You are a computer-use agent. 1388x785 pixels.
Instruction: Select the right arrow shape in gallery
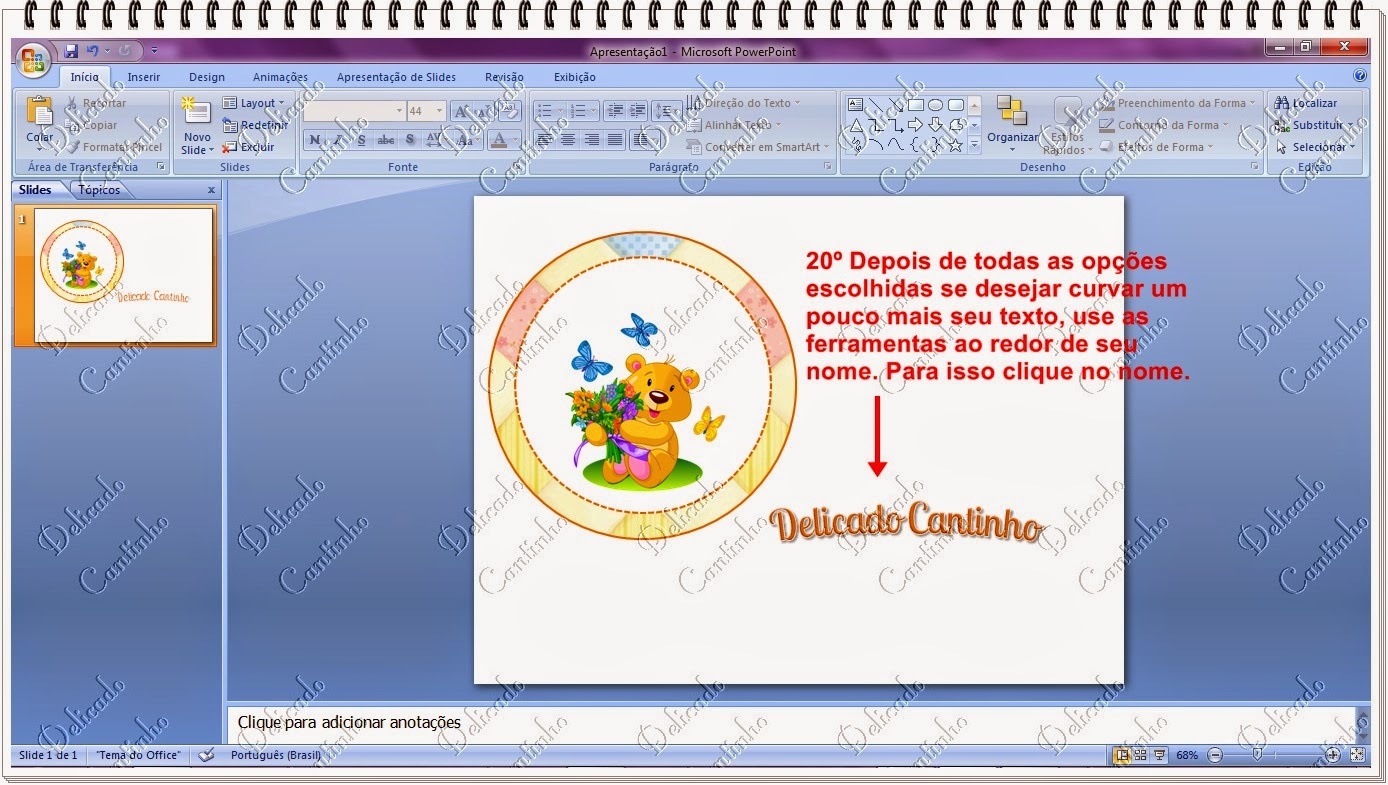915,125
